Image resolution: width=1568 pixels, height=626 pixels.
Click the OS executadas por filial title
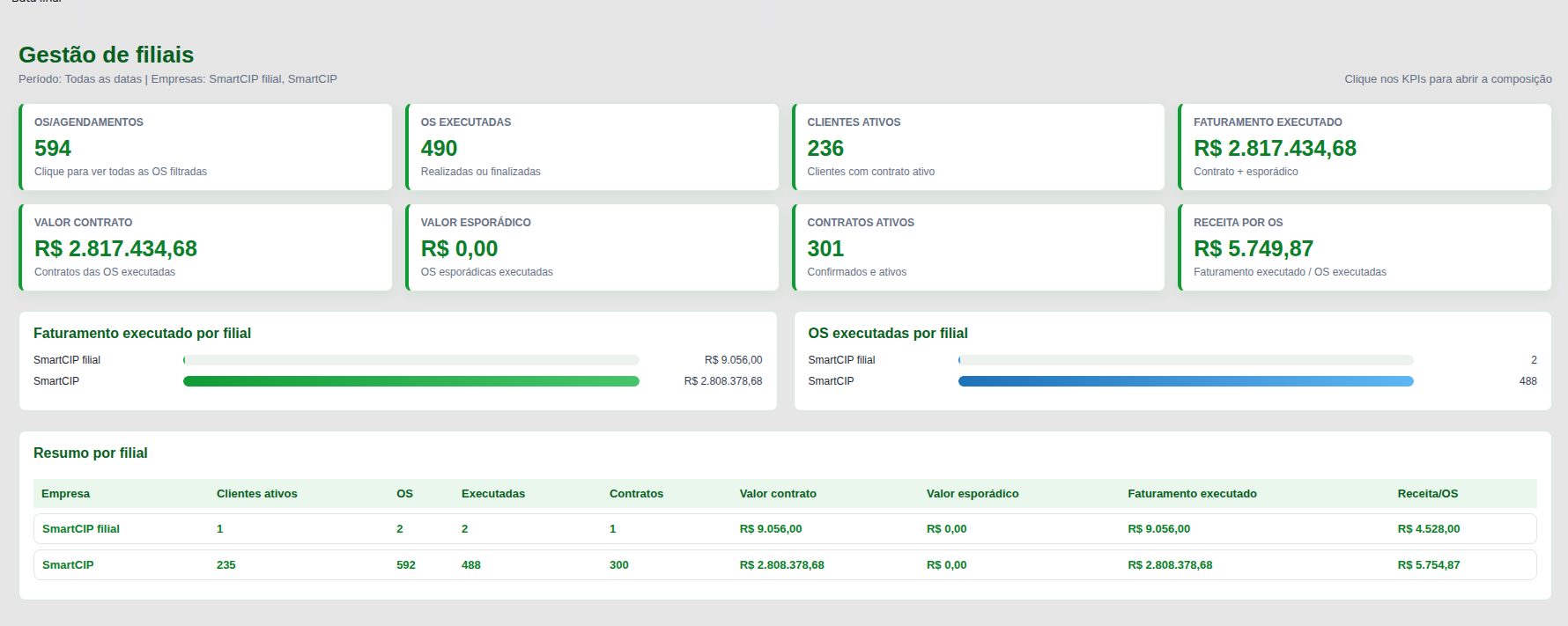[888, 333]
